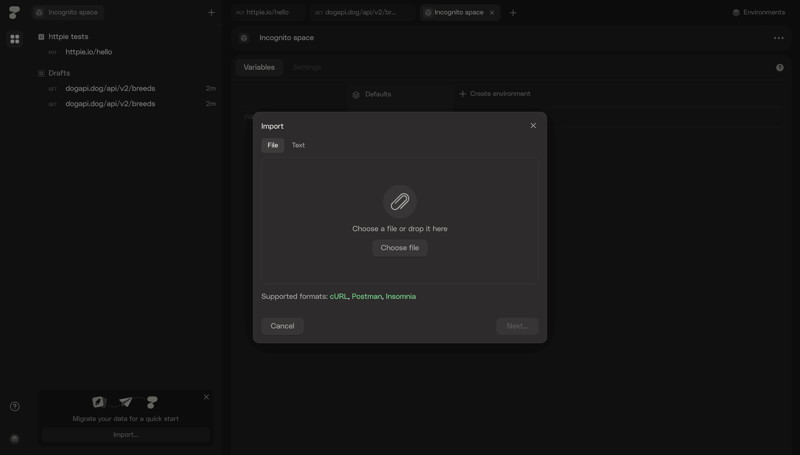Cancel the Import dialog

[x=282, y=326]
